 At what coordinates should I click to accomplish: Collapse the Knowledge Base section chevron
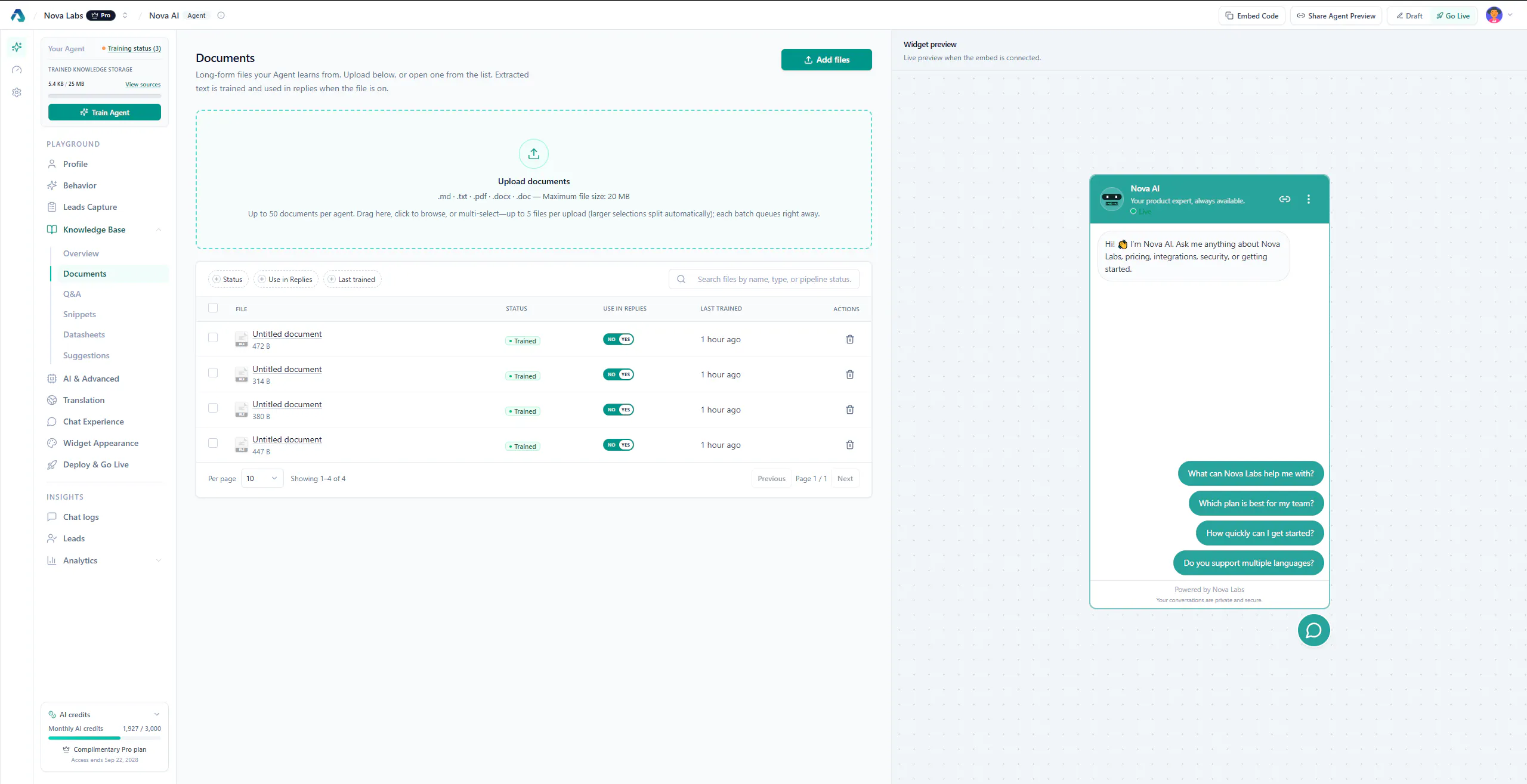(159, 230)
